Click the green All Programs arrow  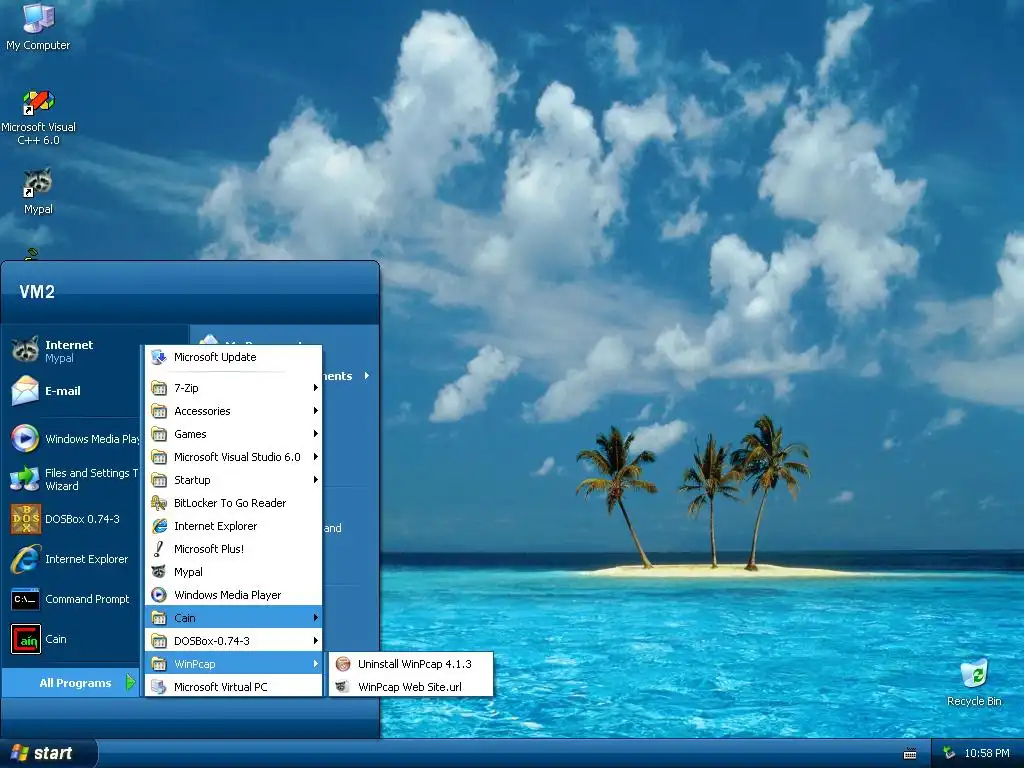tap(130, 682)
